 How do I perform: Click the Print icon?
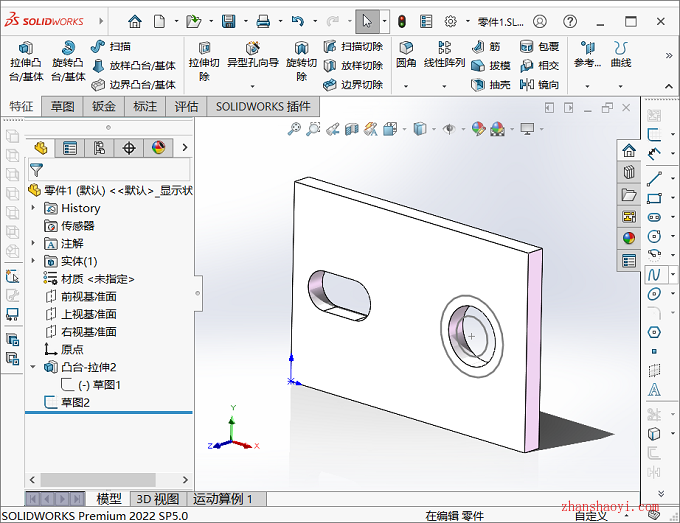(x=263, y=21)
